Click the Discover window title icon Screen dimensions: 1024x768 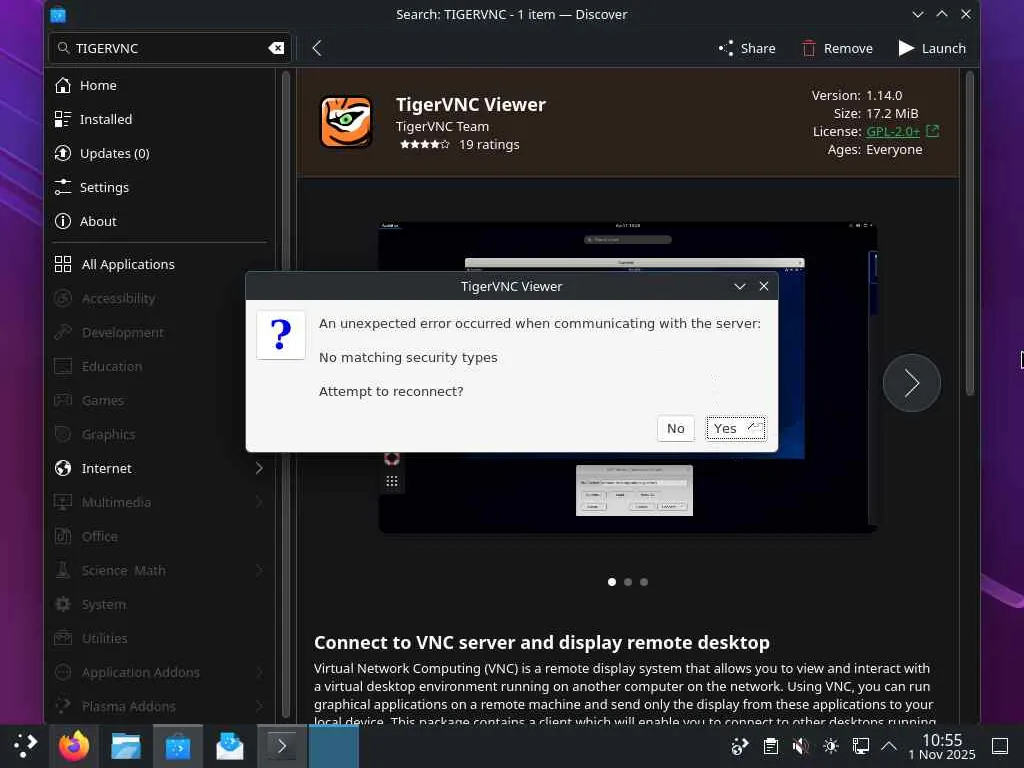(58, 14)
